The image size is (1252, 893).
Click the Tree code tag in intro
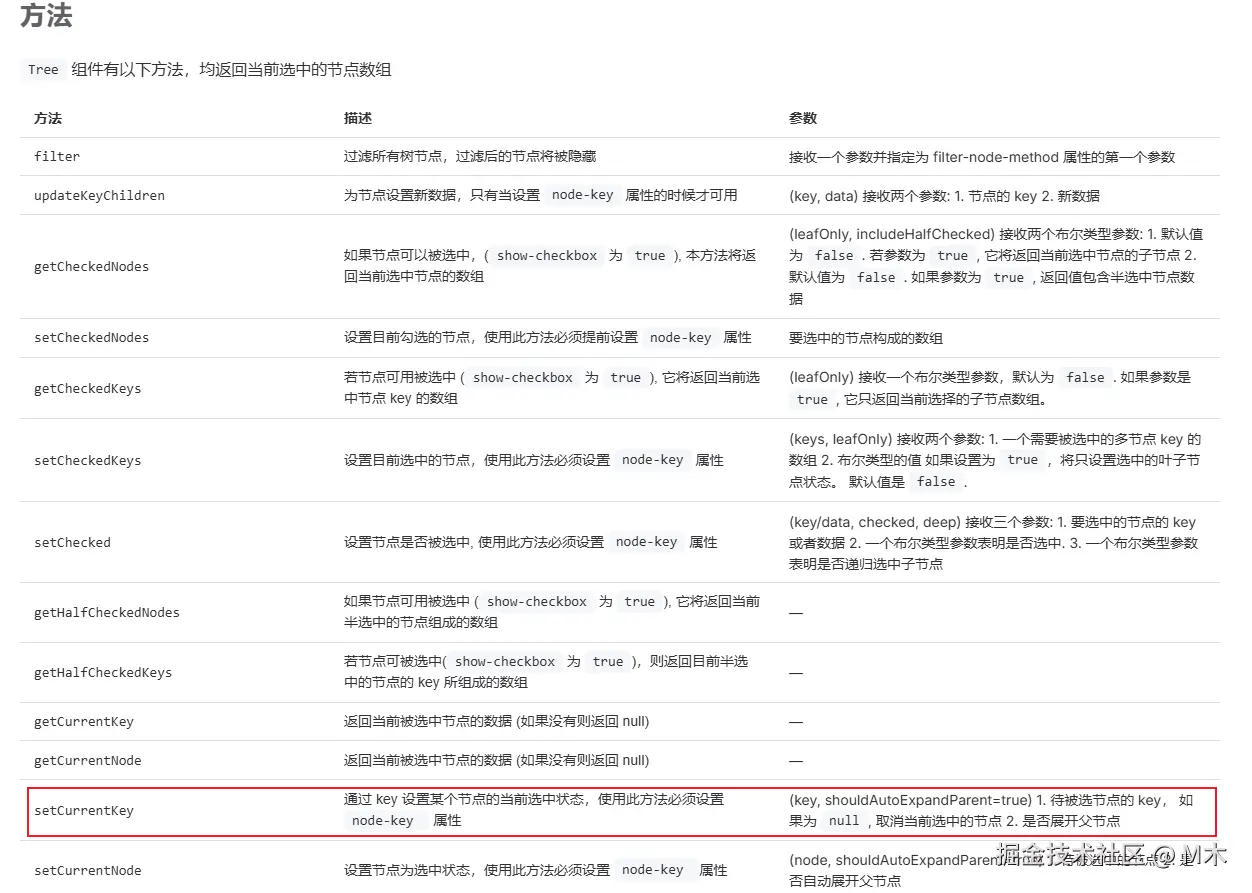[x=43, y=70]
